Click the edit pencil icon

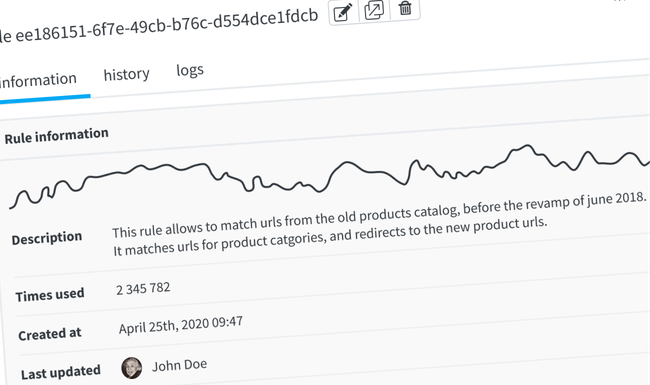pos(343,12)
